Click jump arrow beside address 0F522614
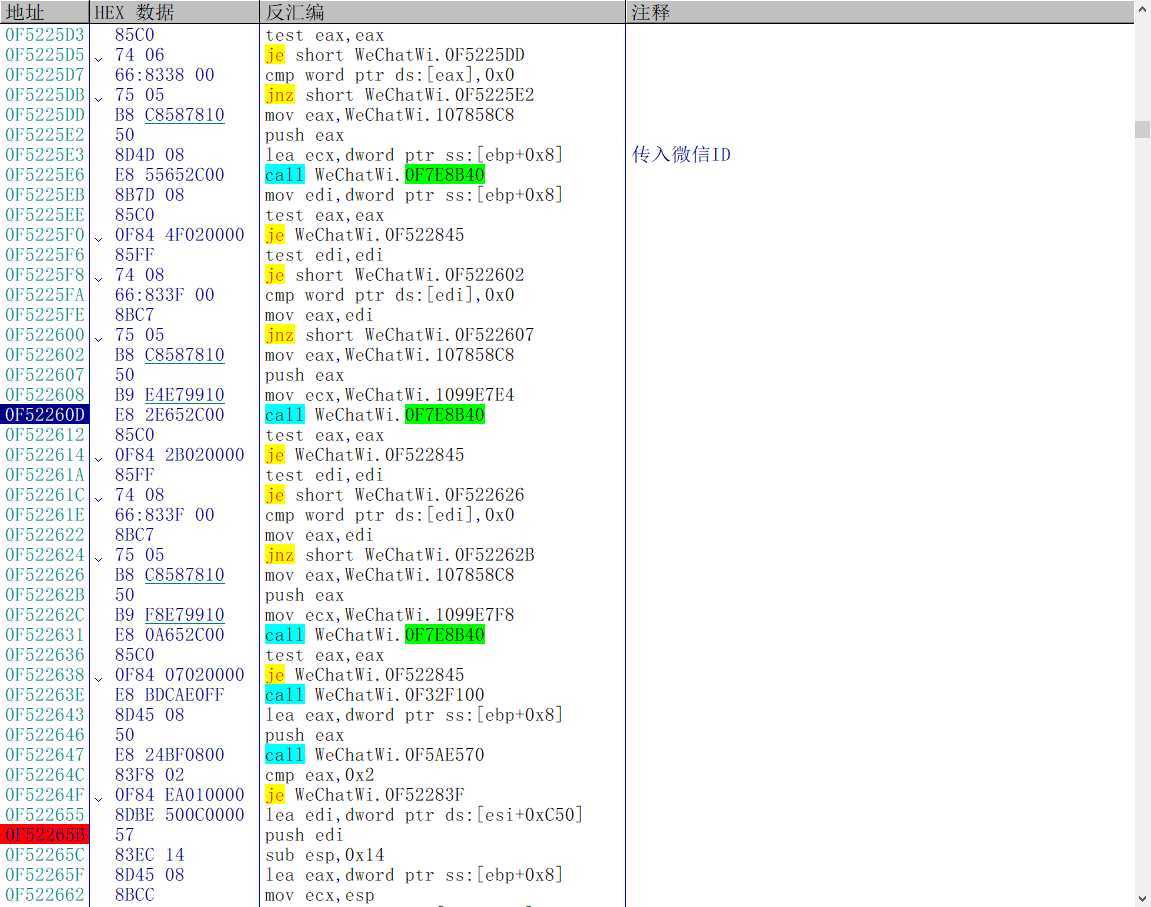This screenshot has width=1151, height=907. 98,458
